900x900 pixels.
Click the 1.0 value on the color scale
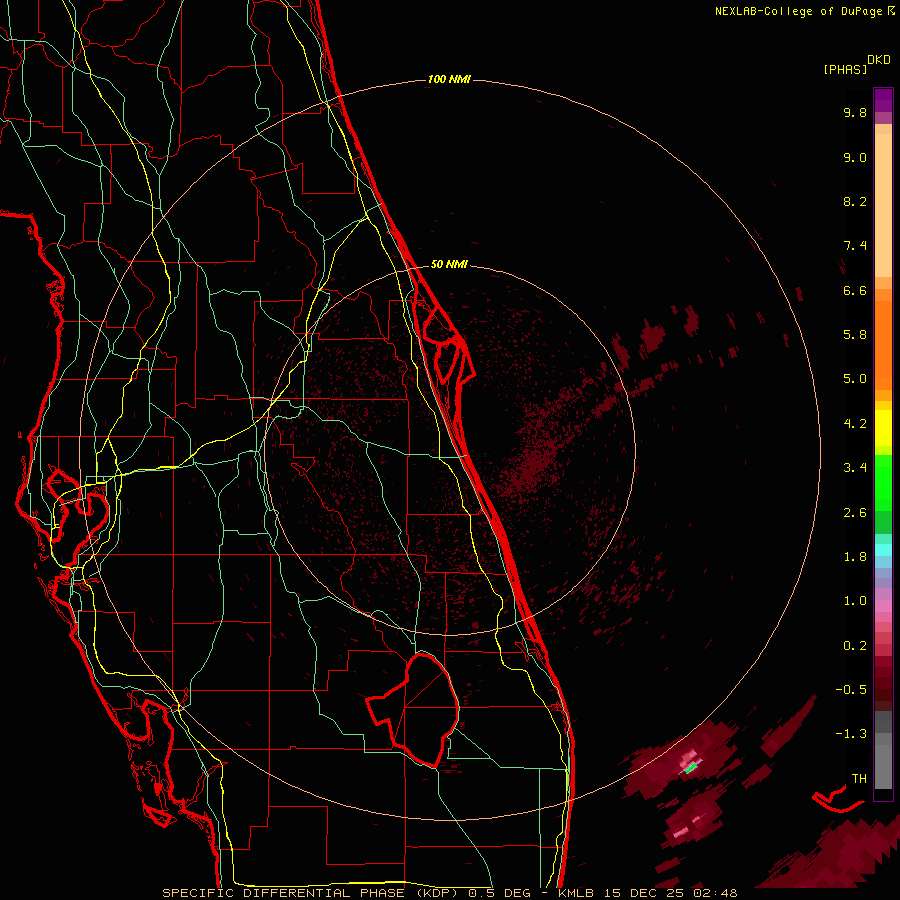[x=855, y=601]
